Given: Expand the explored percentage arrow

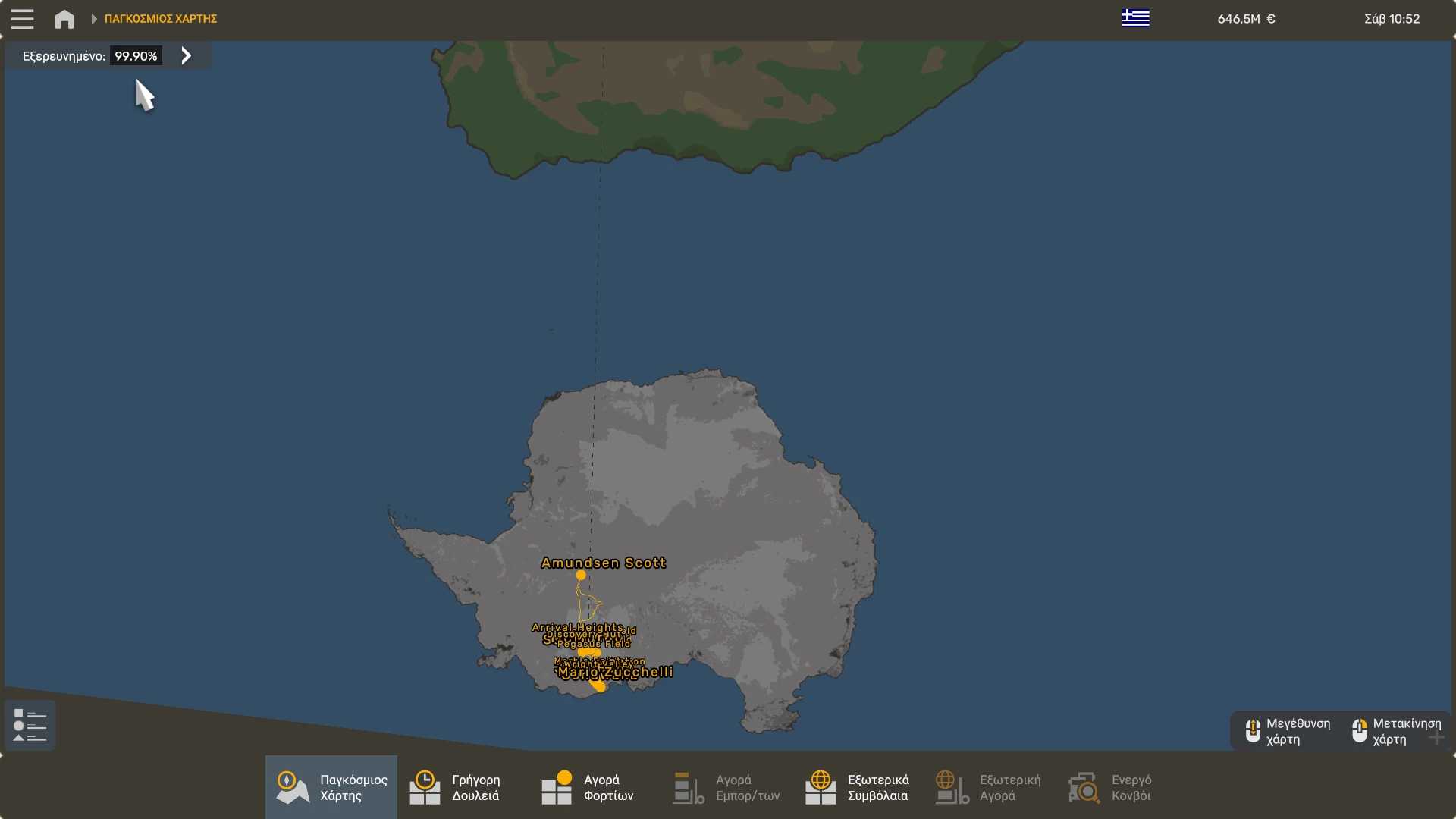Looking at the screenshot, I should coord(187,55).
